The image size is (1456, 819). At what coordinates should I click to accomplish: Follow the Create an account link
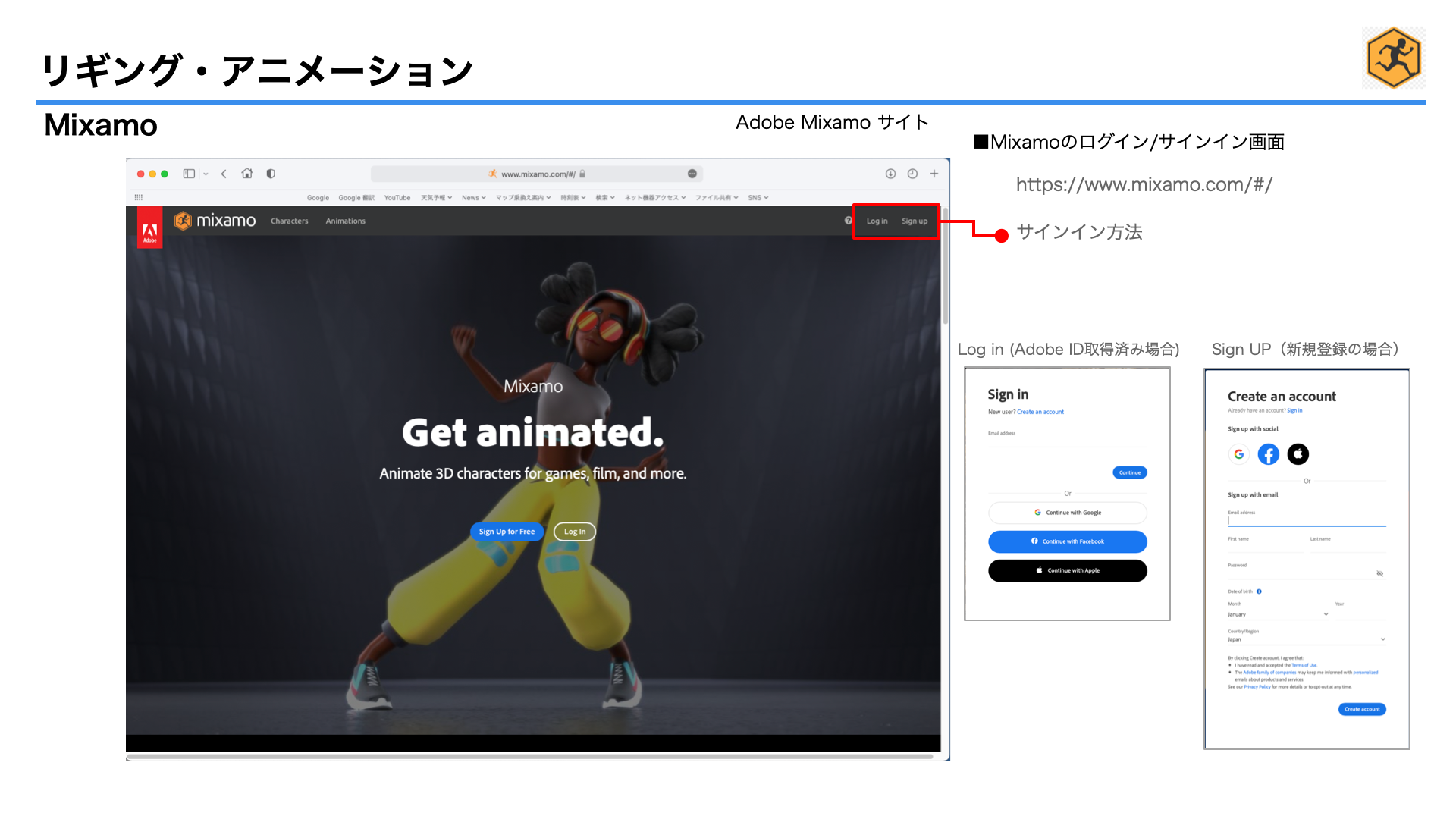click(1040, 412)
